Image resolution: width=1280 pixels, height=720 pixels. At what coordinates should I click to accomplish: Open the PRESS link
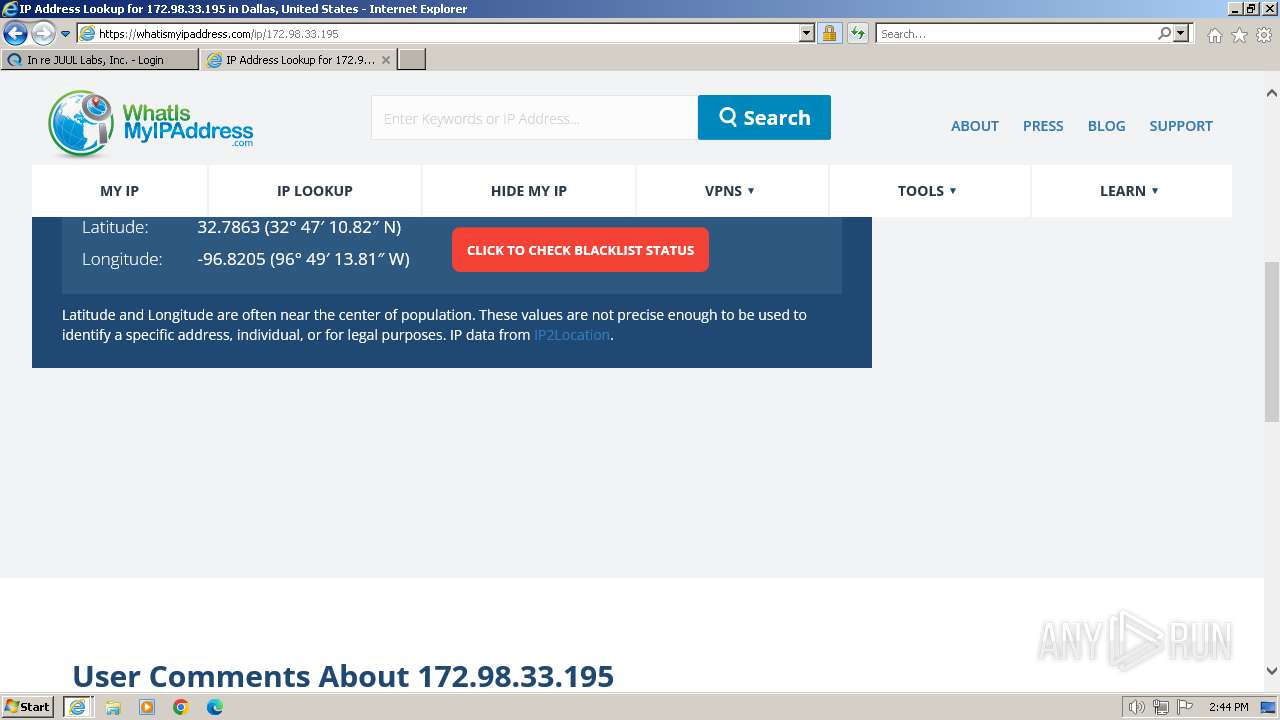click(x=1043, y=126)
